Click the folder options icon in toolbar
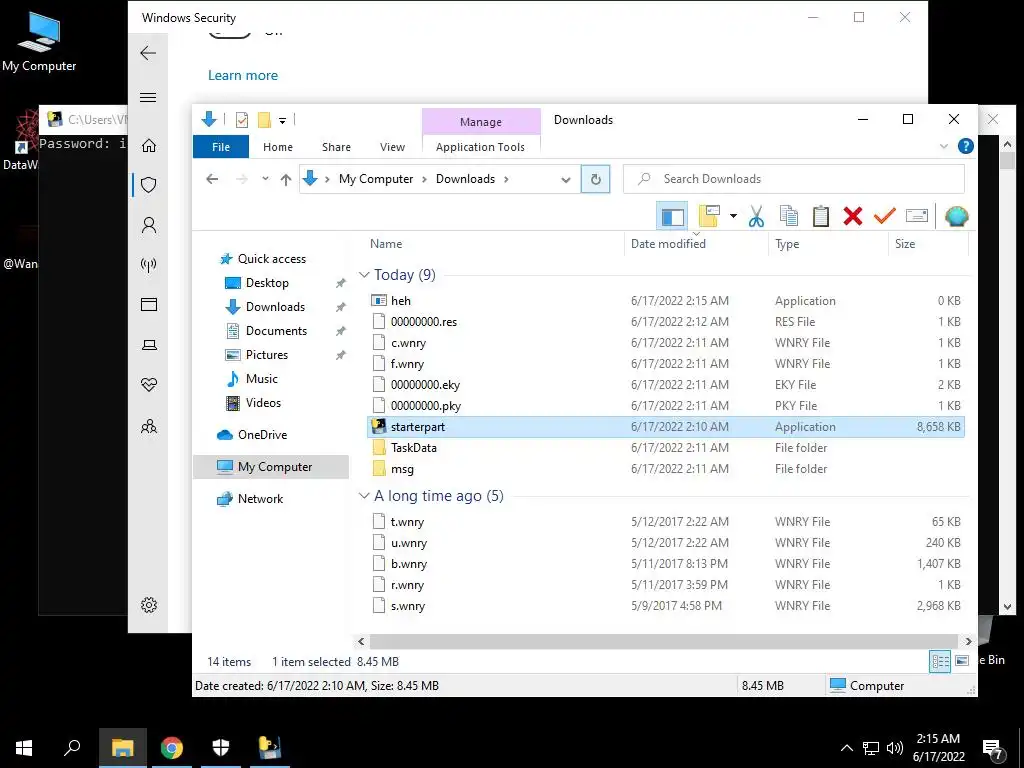This screenshot has width=1024, height=768. click(x=709, y=216)
